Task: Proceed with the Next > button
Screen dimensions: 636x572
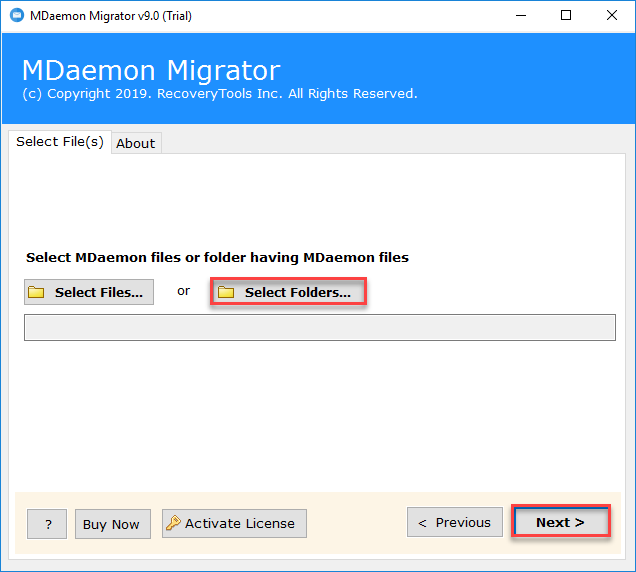Action: click(x=561, y=522)
